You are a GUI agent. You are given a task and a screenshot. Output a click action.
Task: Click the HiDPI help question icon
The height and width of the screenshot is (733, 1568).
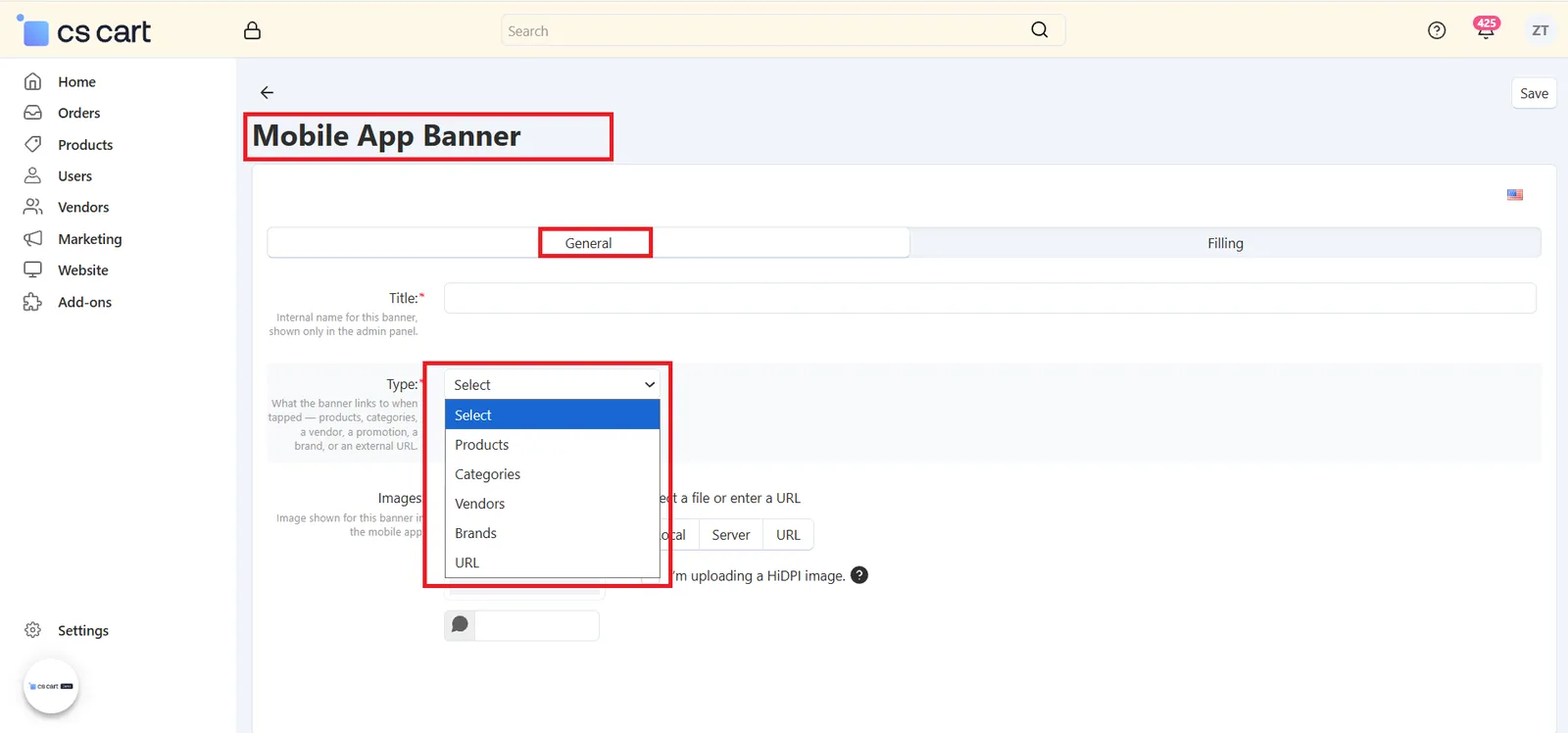(x=859, y=575)
